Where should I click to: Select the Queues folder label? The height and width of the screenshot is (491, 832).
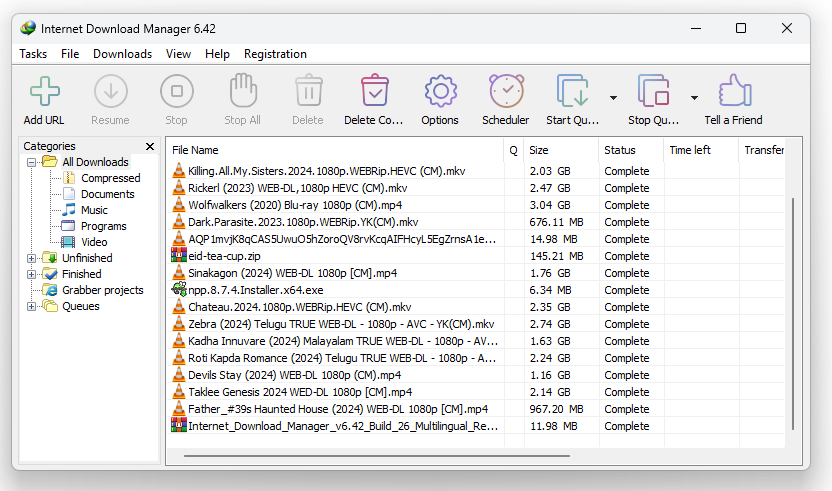[x=81, y=306]
